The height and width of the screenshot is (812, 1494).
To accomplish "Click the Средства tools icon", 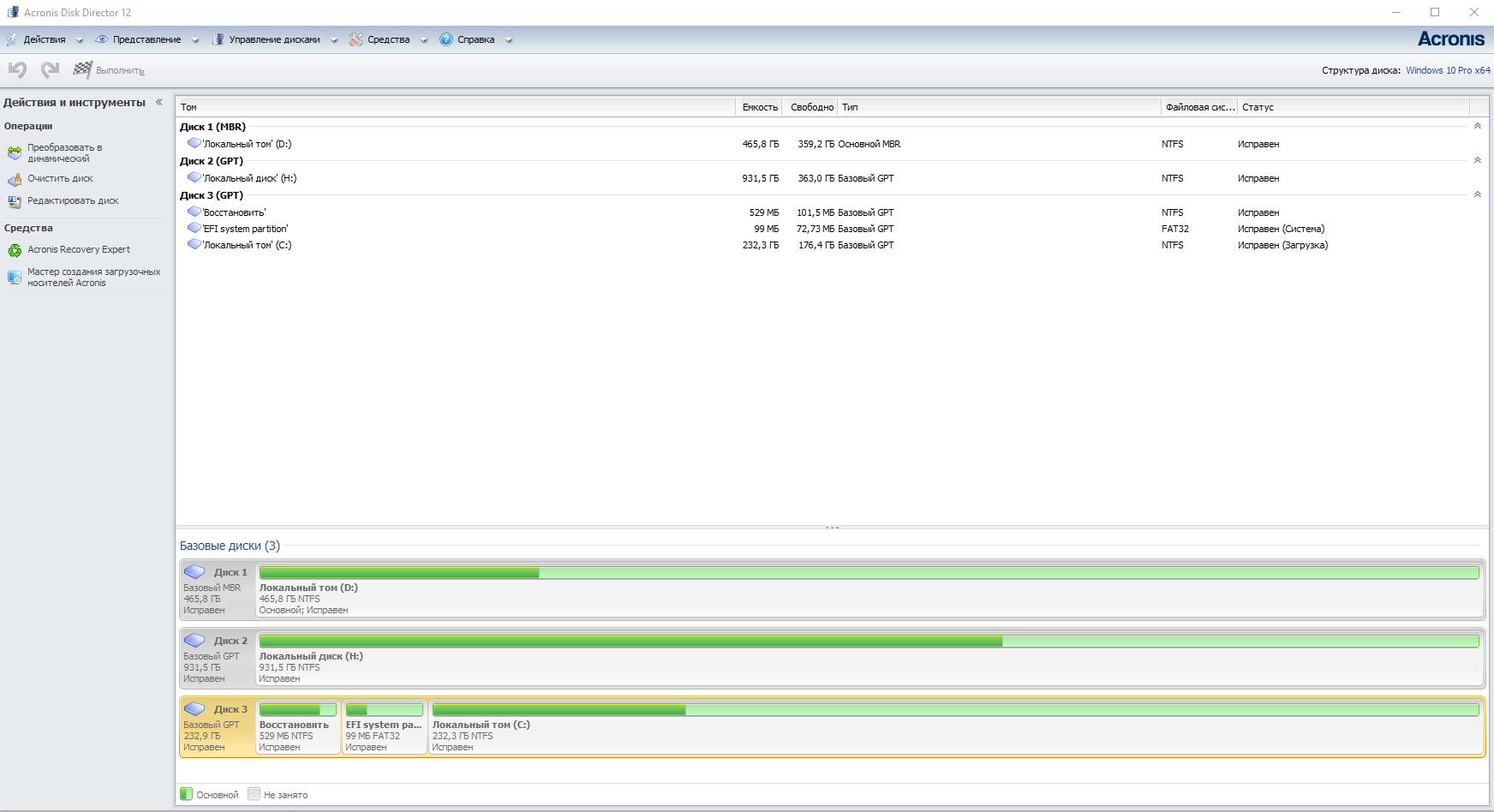I will [356, 39].
